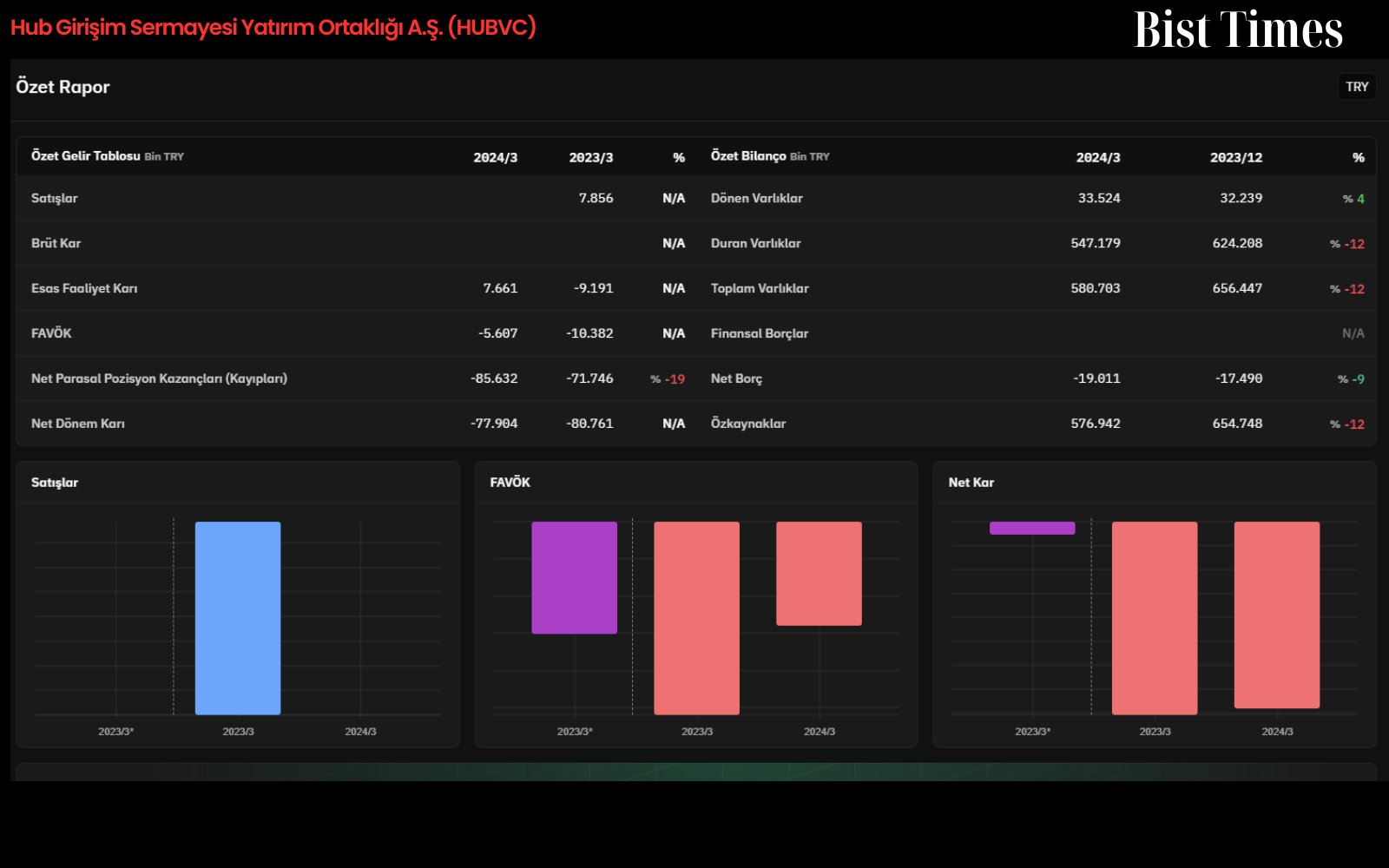Viewport: 1389px width, 868px height.
Task: Click the red 2023/3 Net Kar bar
Action: (1155, 618)
